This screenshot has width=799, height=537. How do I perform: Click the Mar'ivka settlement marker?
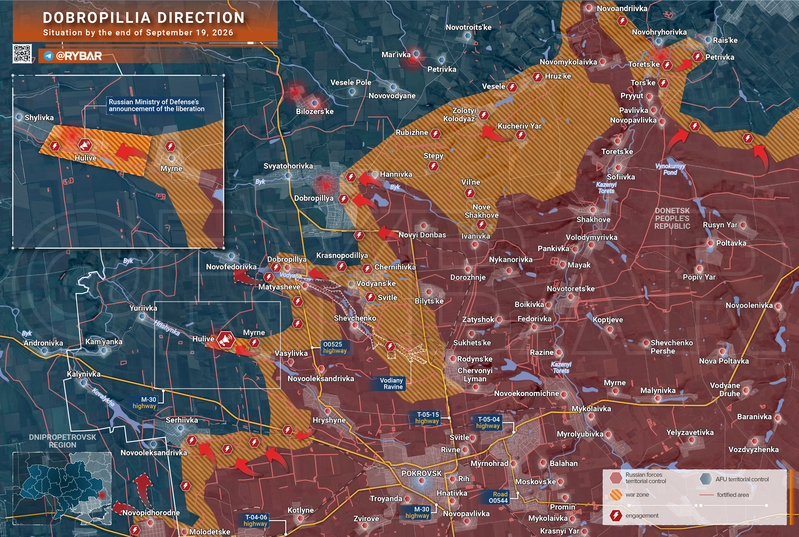tap(416, 54)
